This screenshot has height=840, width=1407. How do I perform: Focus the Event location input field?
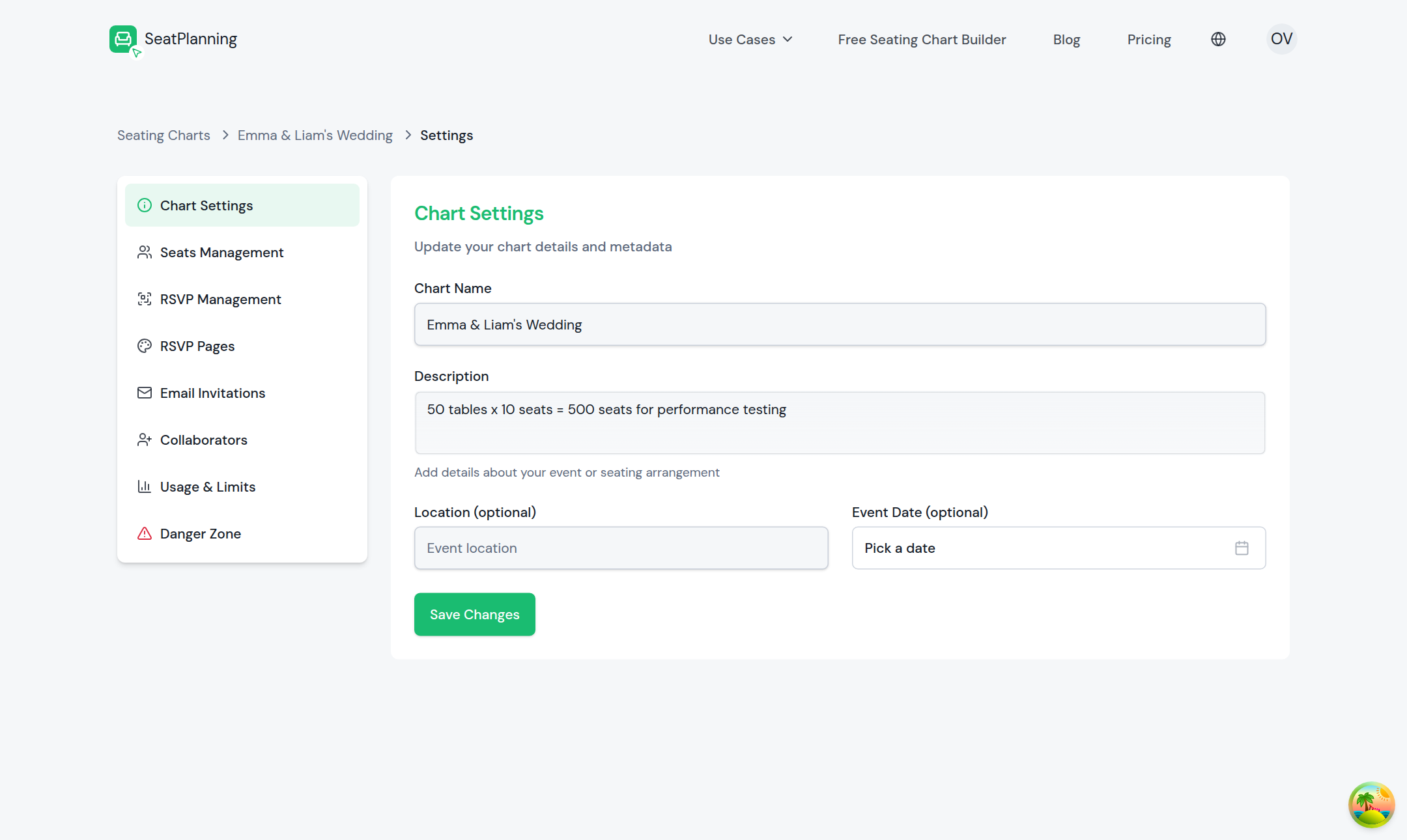pyautogui.click(x=621, y=548)
